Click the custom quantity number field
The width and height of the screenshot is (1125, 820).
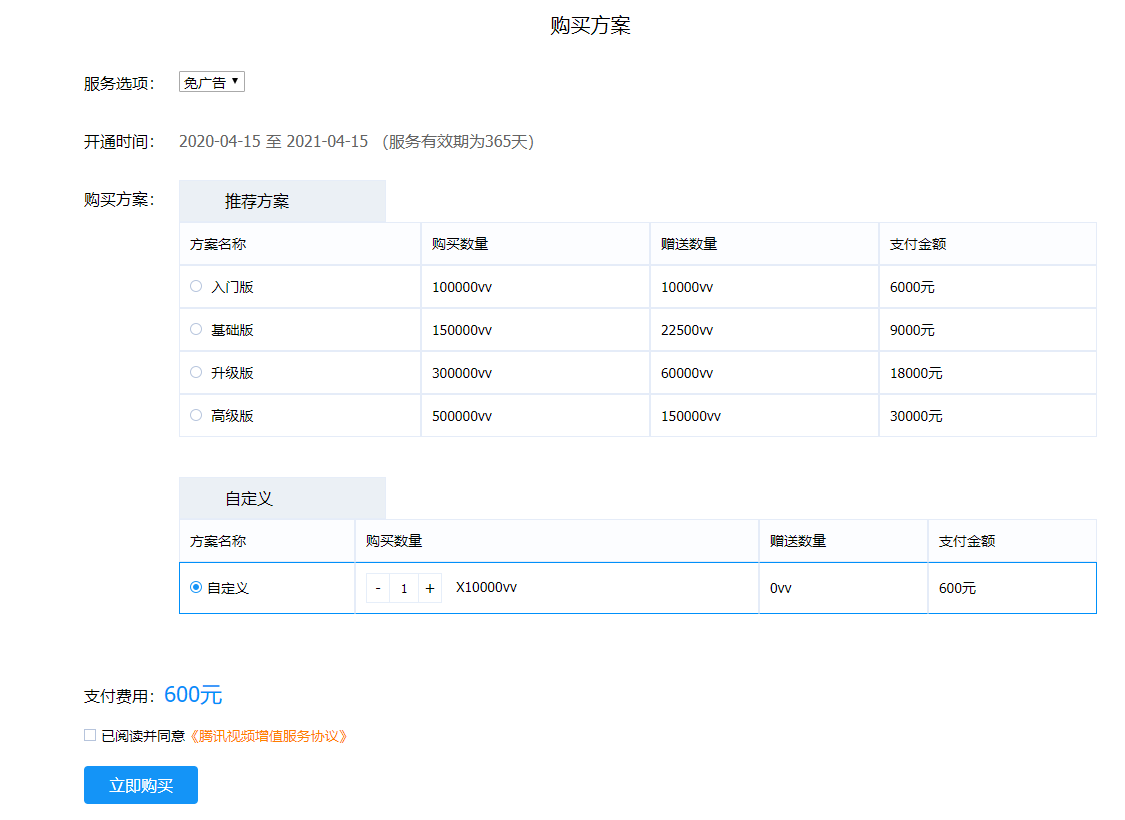tap(404, 588)
